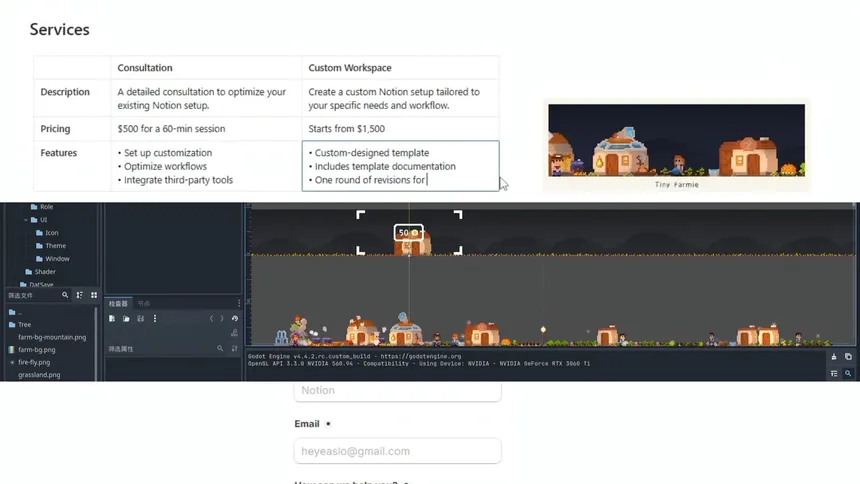Screen dimensions: 860x484
Task: Open Inspector extra resource options menu
Action: click(155, 318)
